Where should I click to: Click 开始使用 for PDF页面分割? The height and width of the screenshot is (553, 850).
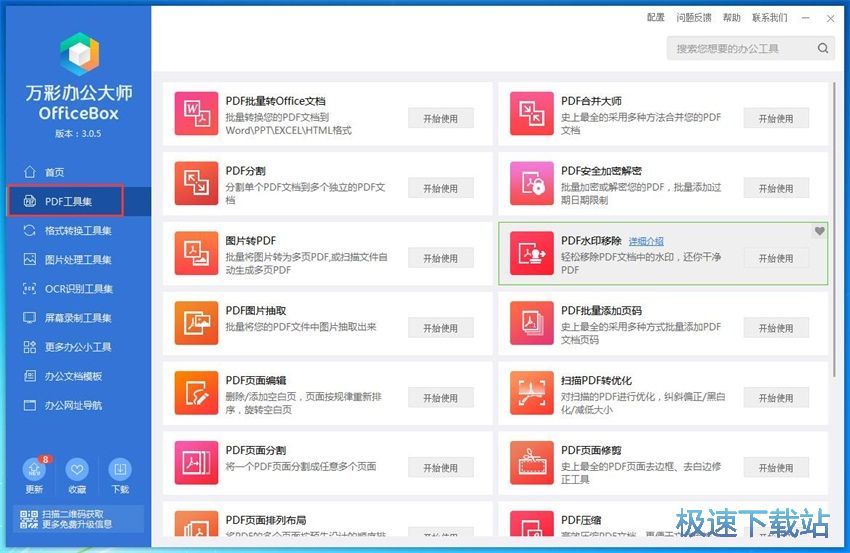[x=441, y=468]
